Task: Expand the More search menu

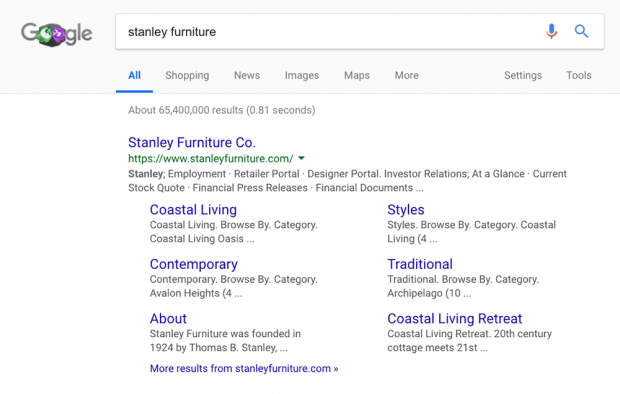Action: pyautogui.click(x=406, y=75)
